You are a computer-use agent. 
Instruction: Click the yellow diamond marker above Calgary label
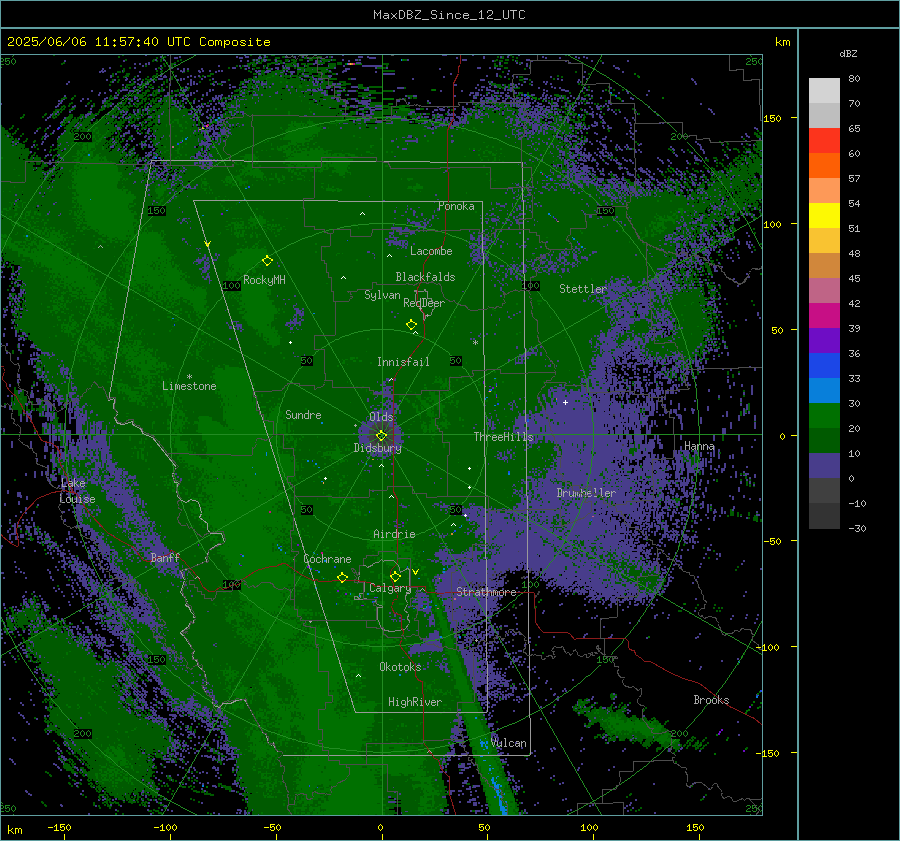pos(395,576)
